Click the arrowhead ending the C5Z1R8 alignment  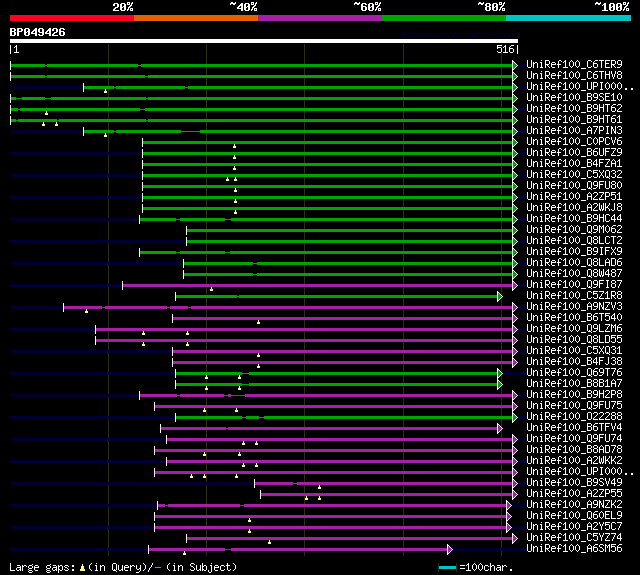click(500, 297)
